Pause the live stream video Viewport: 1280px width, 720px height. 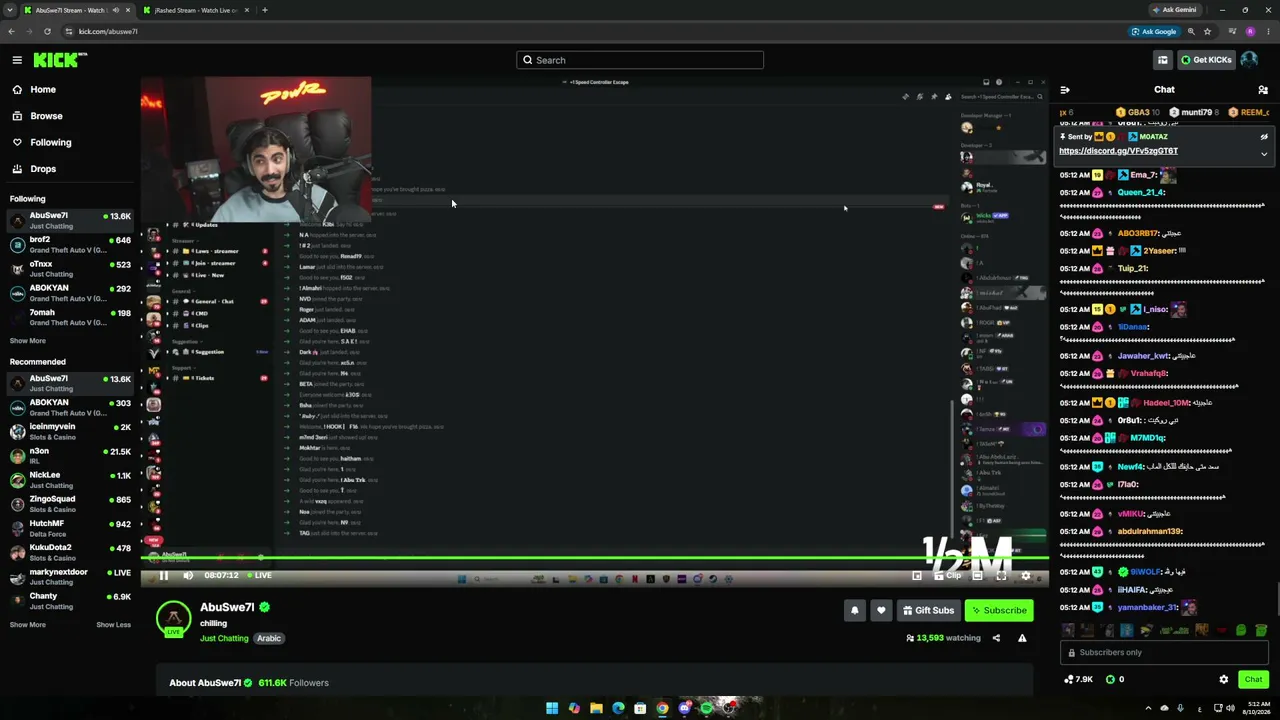[164, 575]
